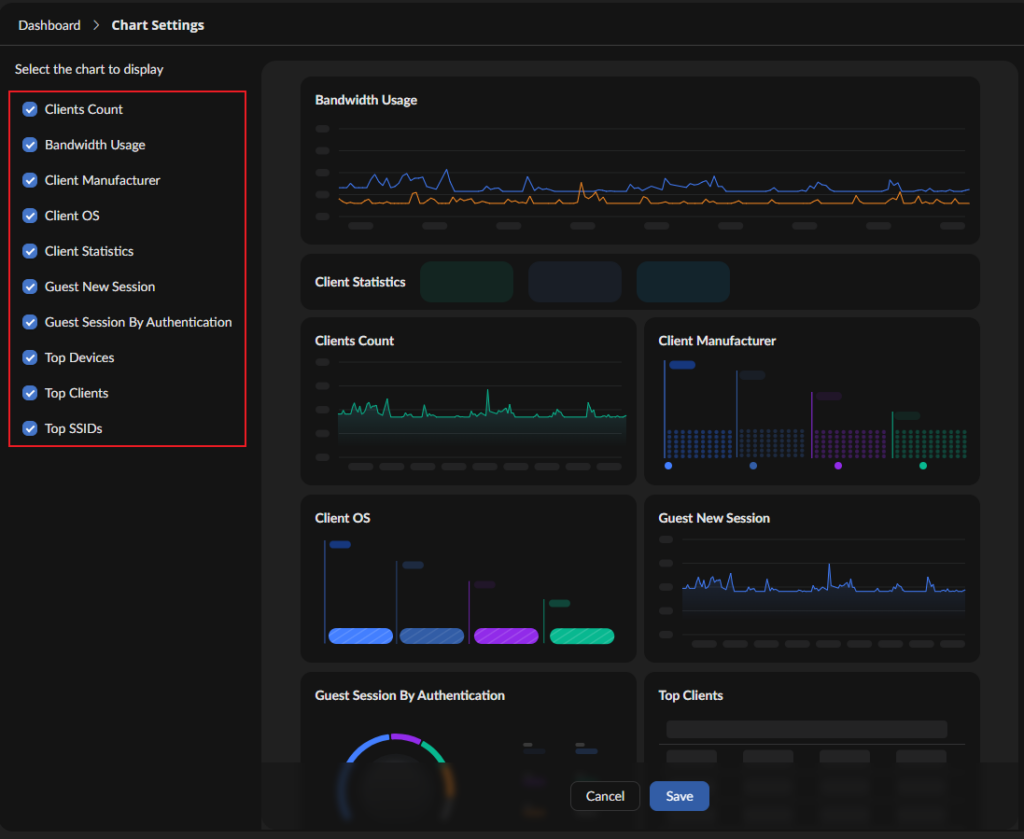Select Guest Session By Authentication preview

[468, 751]
